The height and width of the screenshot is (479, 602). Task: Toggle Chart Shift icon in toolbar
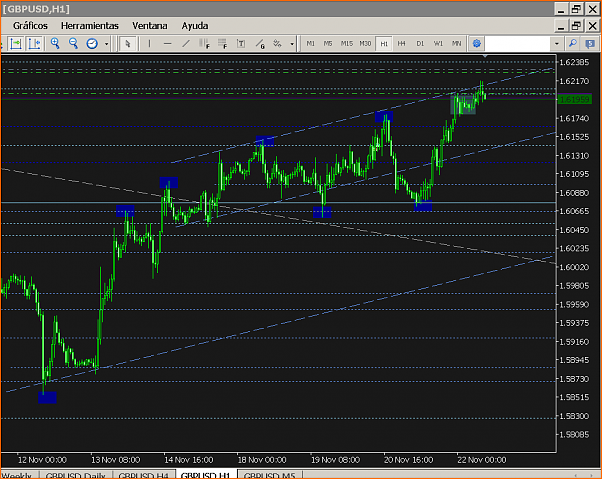tap(34, 44)
